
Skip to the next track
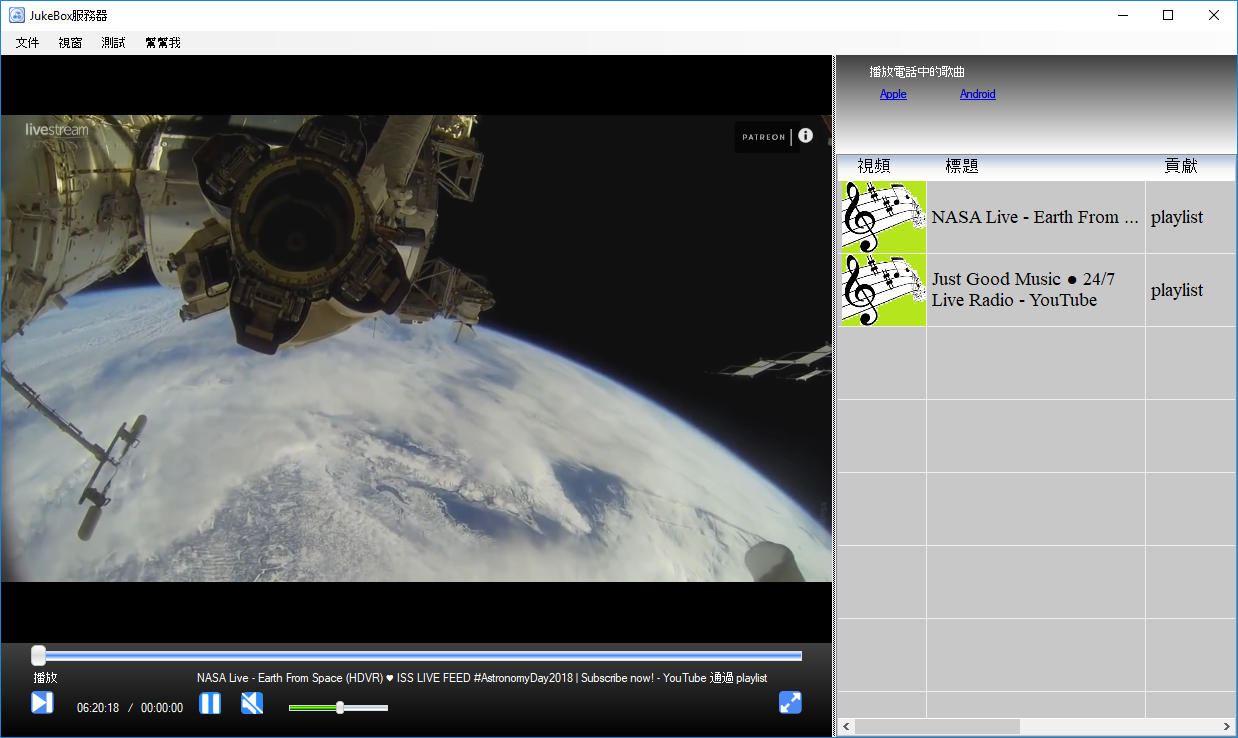coord(42,703)
